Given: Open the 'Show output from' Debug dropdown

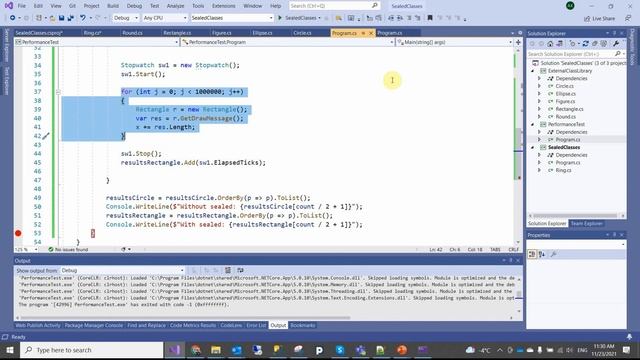Looking at the screenshot, I should 123,270.
